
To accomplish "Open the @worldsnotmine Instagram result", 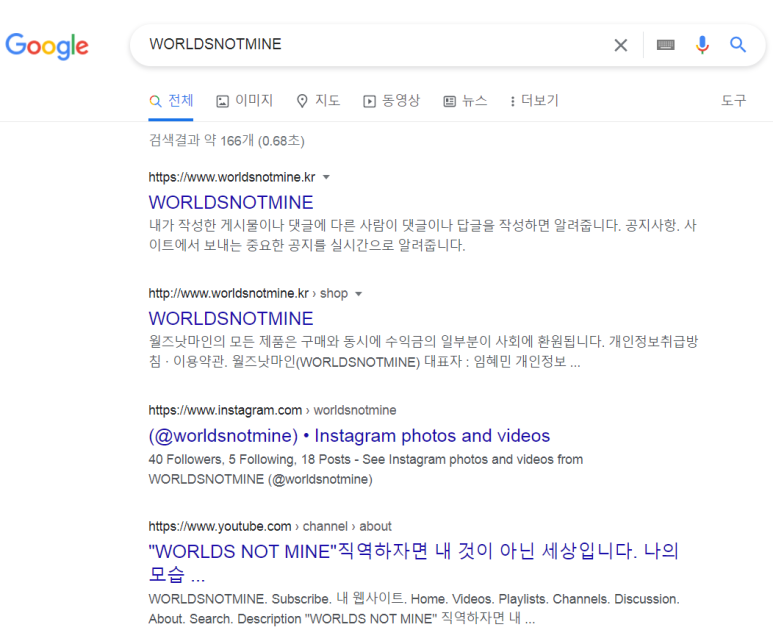I will point(349,436).
